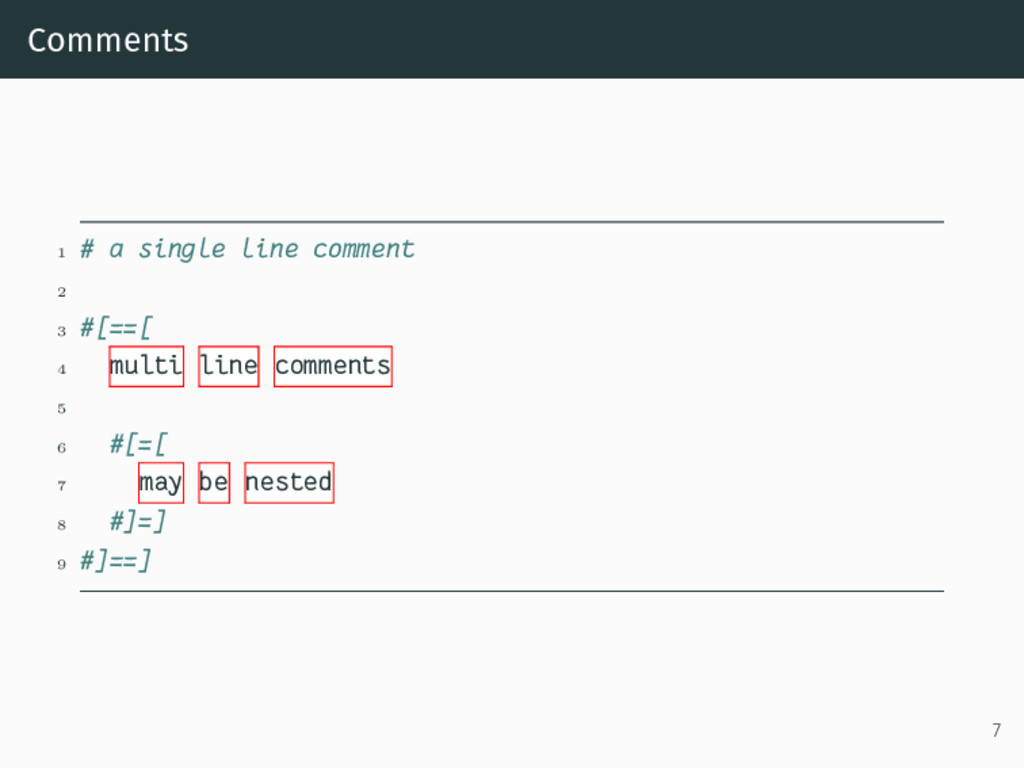Select the boxed word 'multi'
This screenshot has height=768, width=1024.
[x=146, y=366]
